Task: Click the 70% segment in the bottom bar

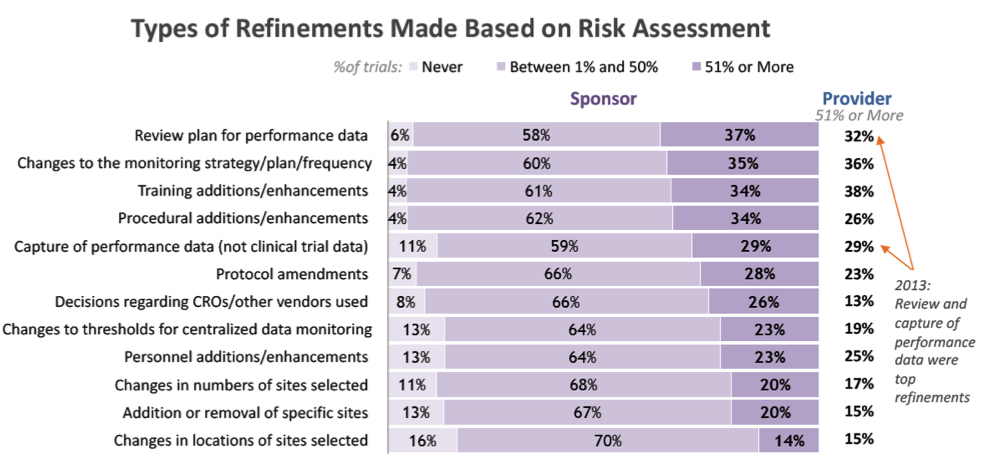Action: [608, 440]
